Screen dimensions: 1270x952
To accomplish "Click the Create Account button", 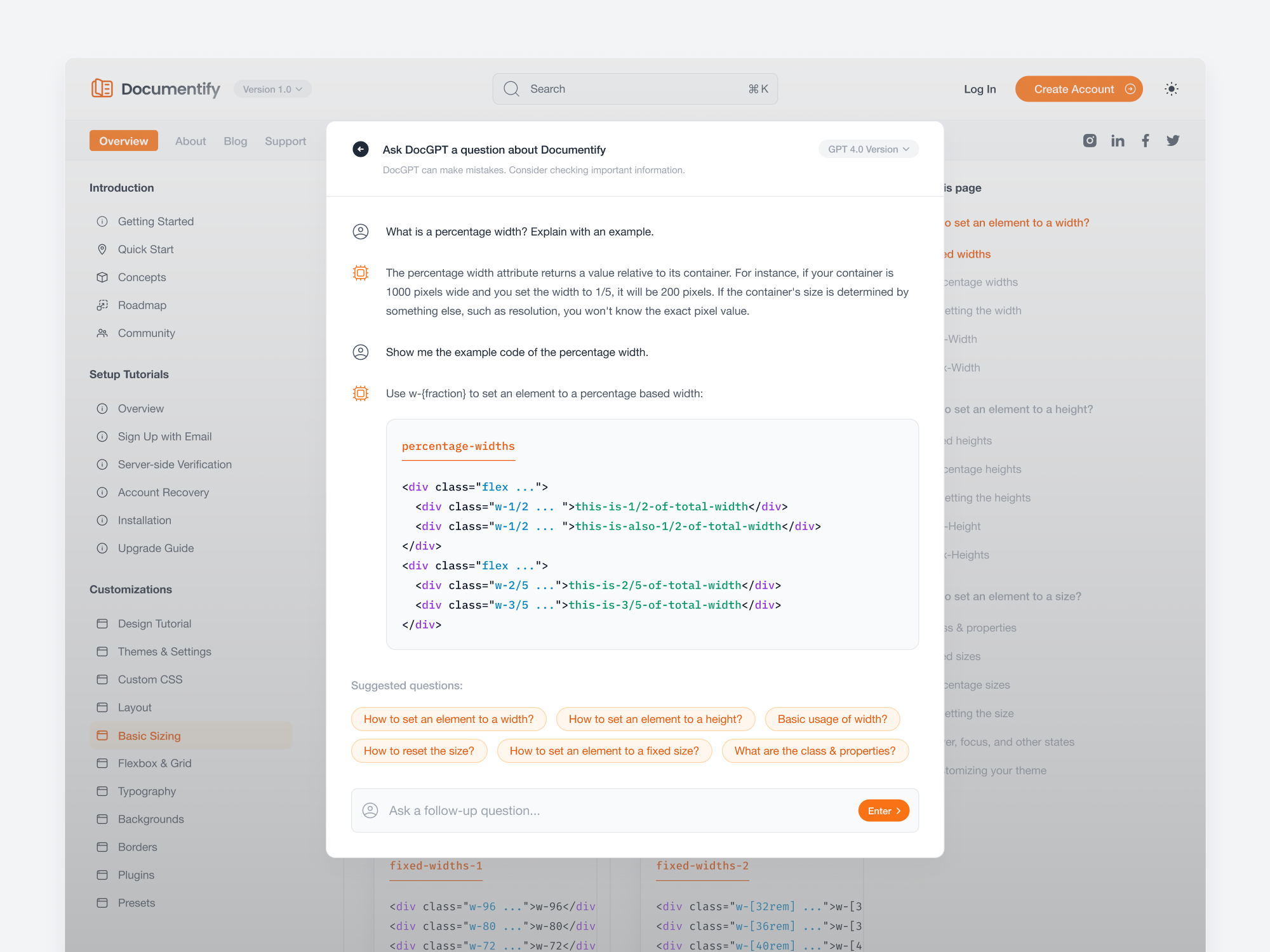I will 1079,89.
